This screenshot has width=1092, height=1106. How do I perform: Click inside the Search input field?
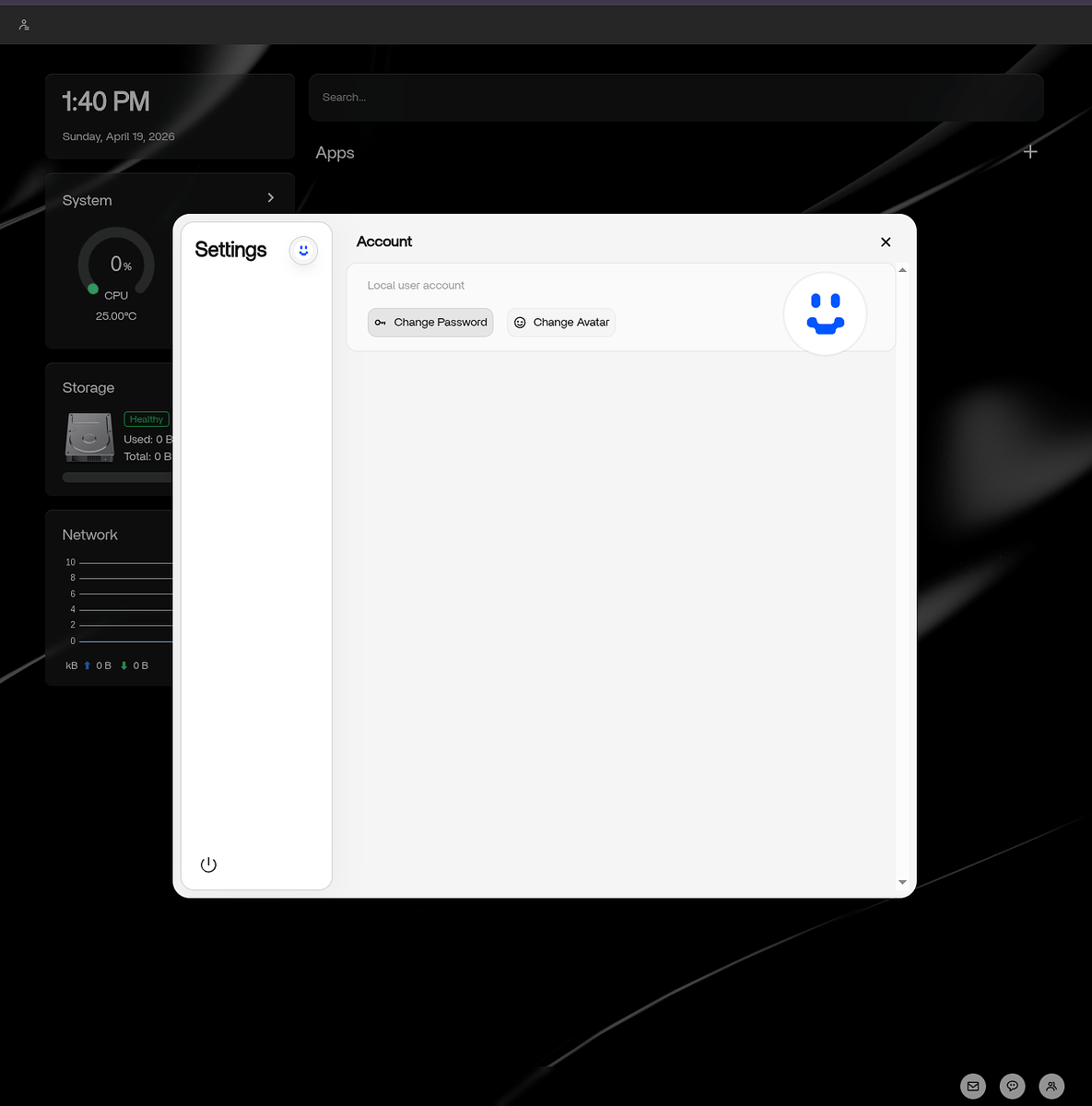(x=676, y=97)
